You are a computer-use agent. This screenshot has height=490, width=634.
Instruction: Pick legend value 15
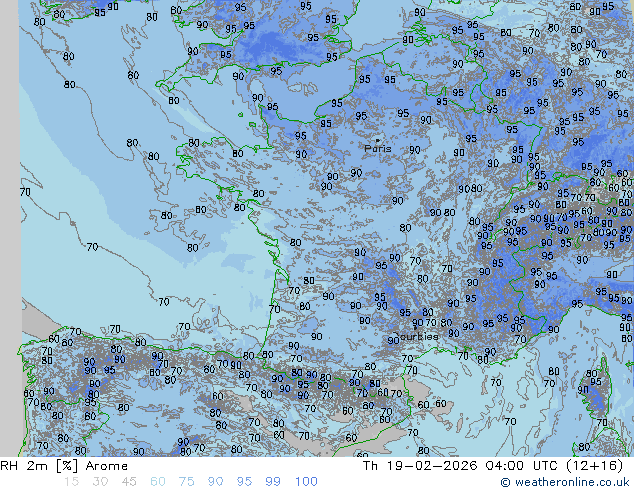click(x=70, y=482)
